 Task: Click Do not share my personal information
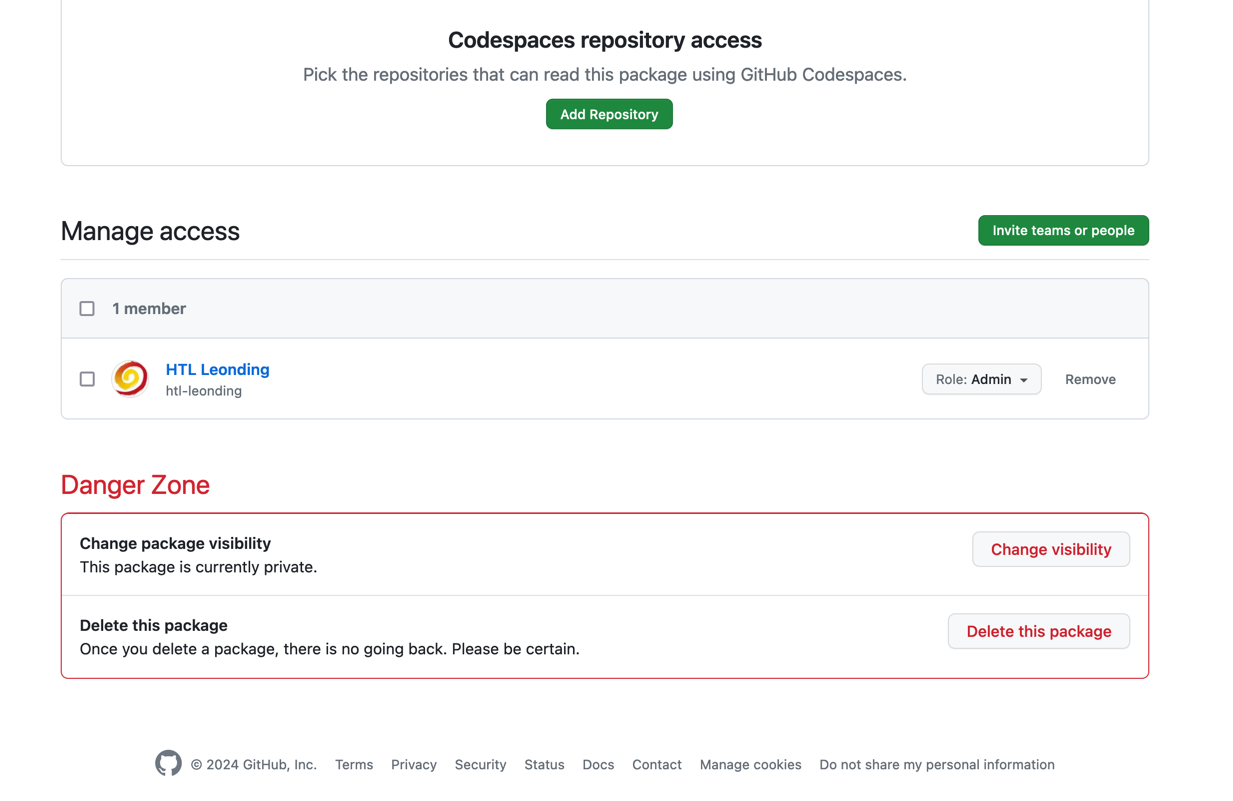tap(937, 765)
